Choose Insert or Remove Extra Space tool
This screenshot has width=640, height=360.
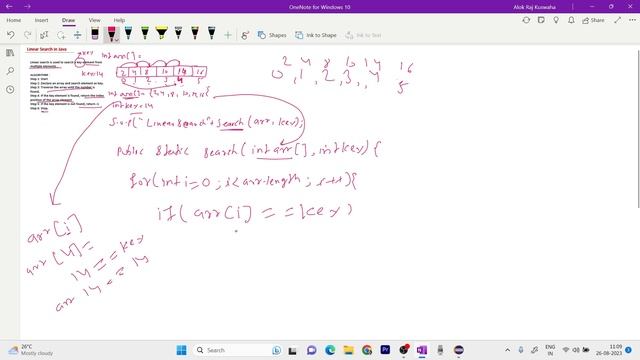[x=78, y=35]
